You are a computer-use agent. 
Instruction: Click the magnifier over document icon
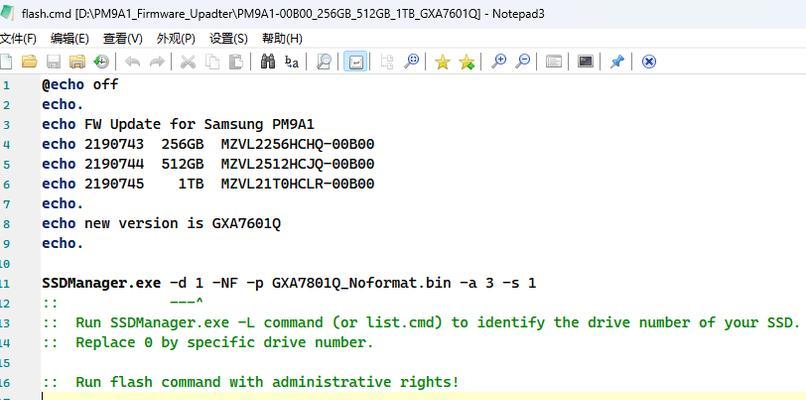pyautogui.click(x=323, y=62)
